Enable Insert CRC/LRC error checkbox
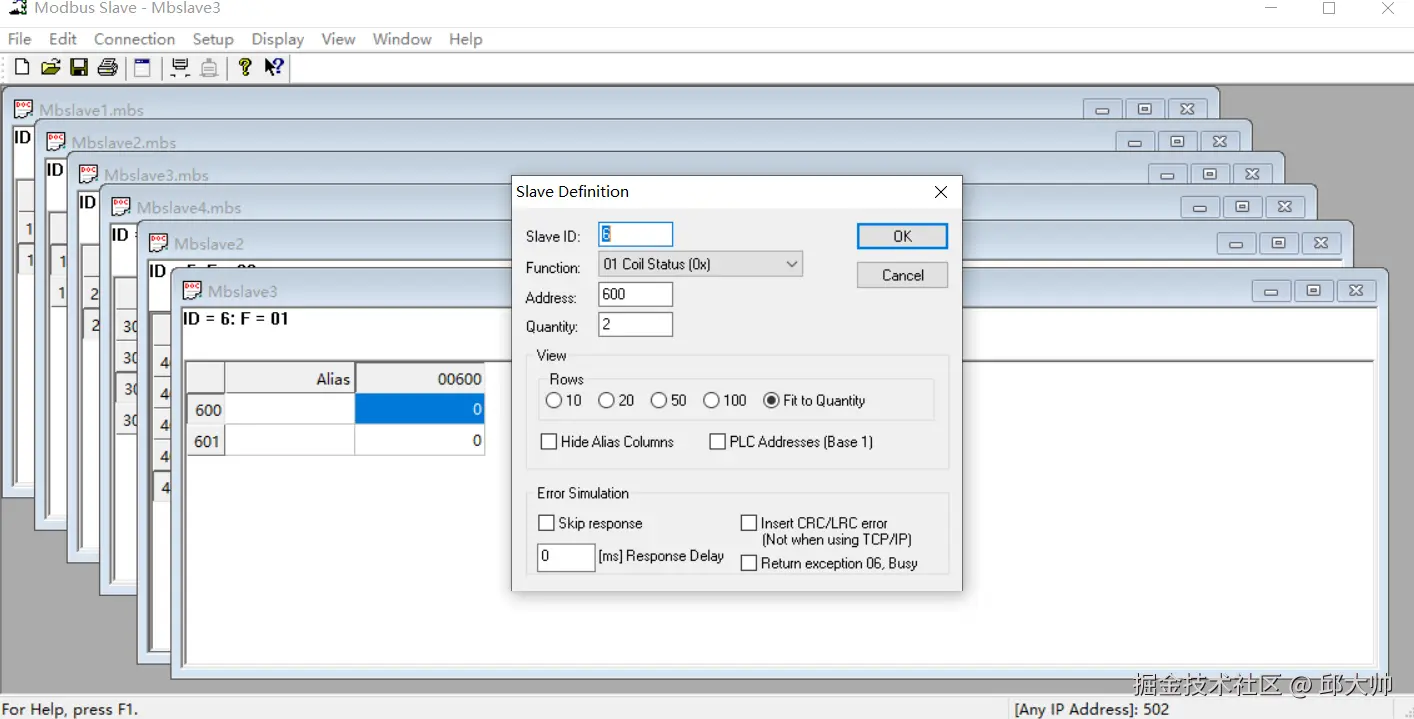The image size is (1414, 719). pos(748,522)
